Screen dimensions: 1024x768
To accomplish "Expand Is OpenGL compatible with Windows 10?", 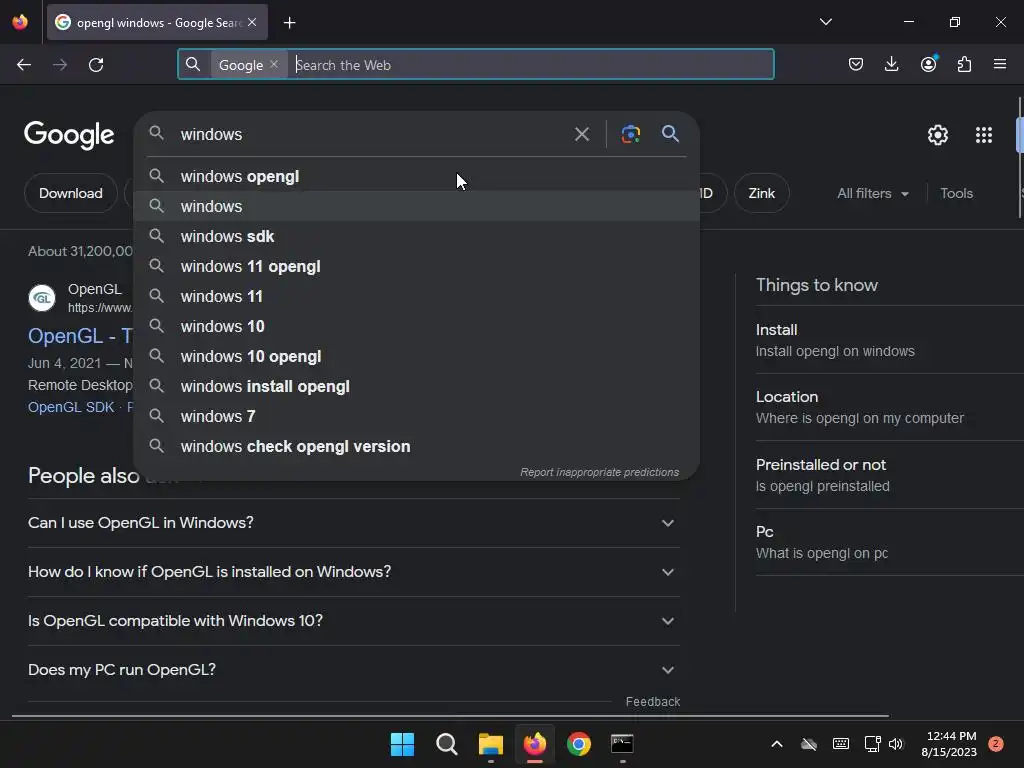I will [x=353, y=621].
